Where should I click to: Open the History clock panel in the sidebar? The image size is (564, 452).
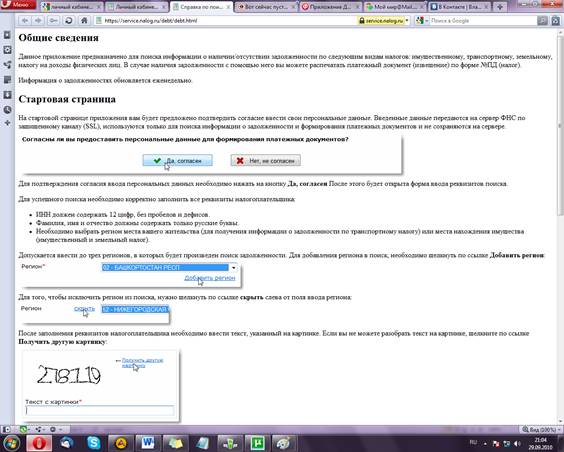[x=7, y=109]
